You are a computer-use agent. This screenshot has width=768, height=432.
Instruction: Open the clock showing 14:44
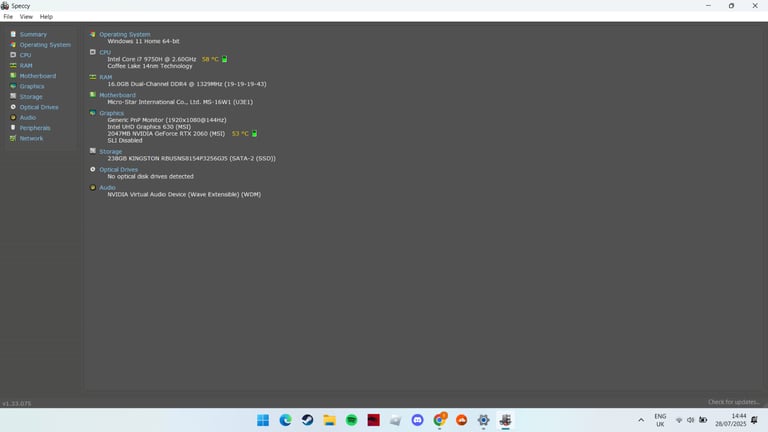coord(730,420)
